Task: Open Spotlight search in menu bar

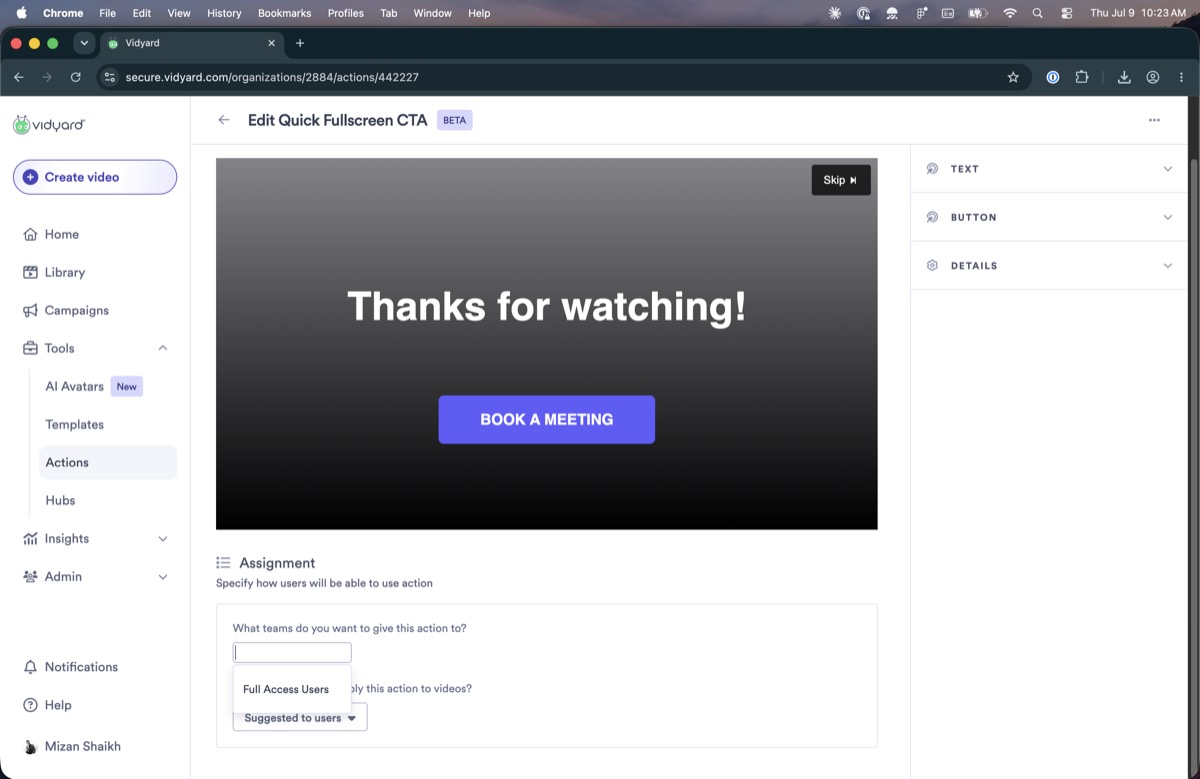Action: click(1038, 13)
